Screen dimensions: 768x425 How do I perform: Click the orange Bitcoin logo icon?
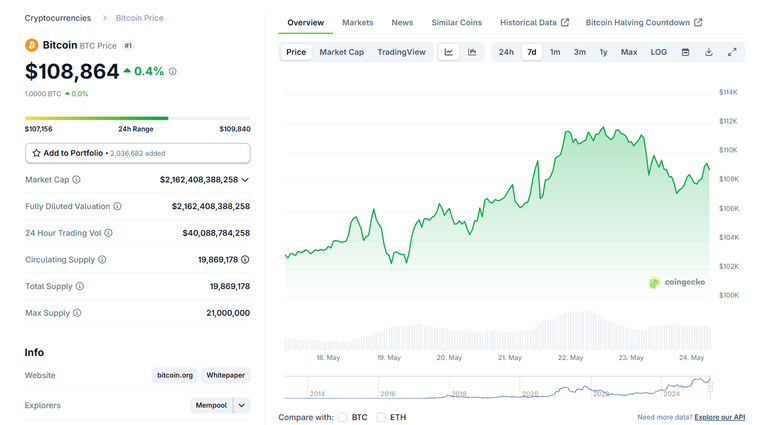[x=31, y=46]
